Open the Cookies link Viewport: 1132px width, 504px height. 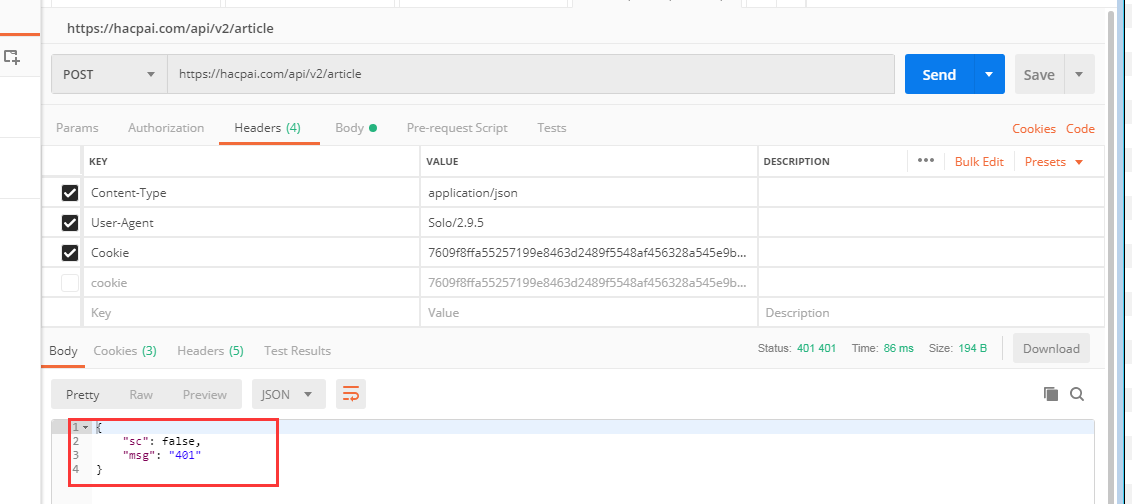(x=1034, y=129)
